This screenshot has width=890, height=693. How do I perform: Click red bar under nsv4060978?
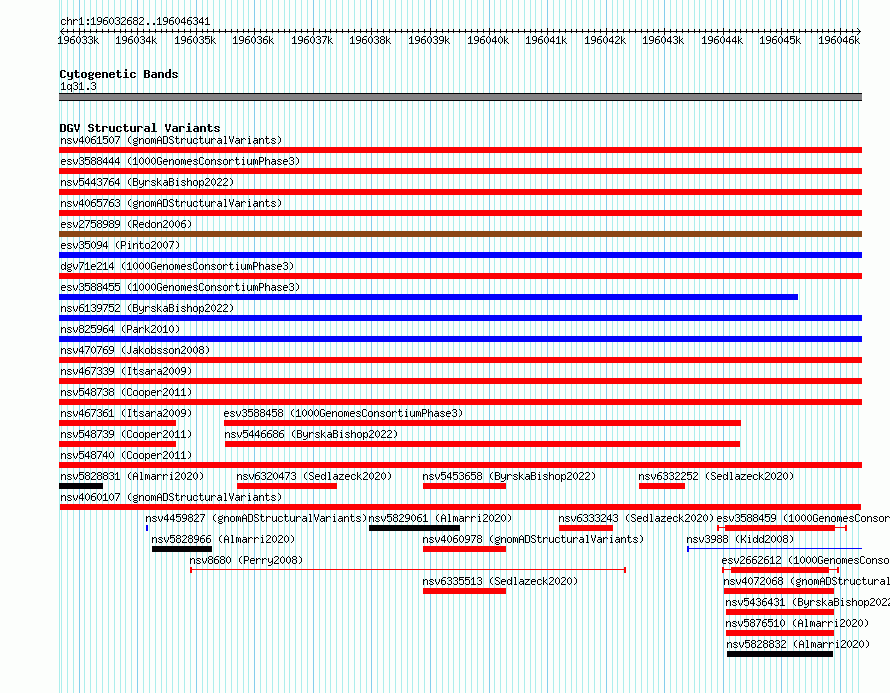pyautogui.click(x=464, y=549)
